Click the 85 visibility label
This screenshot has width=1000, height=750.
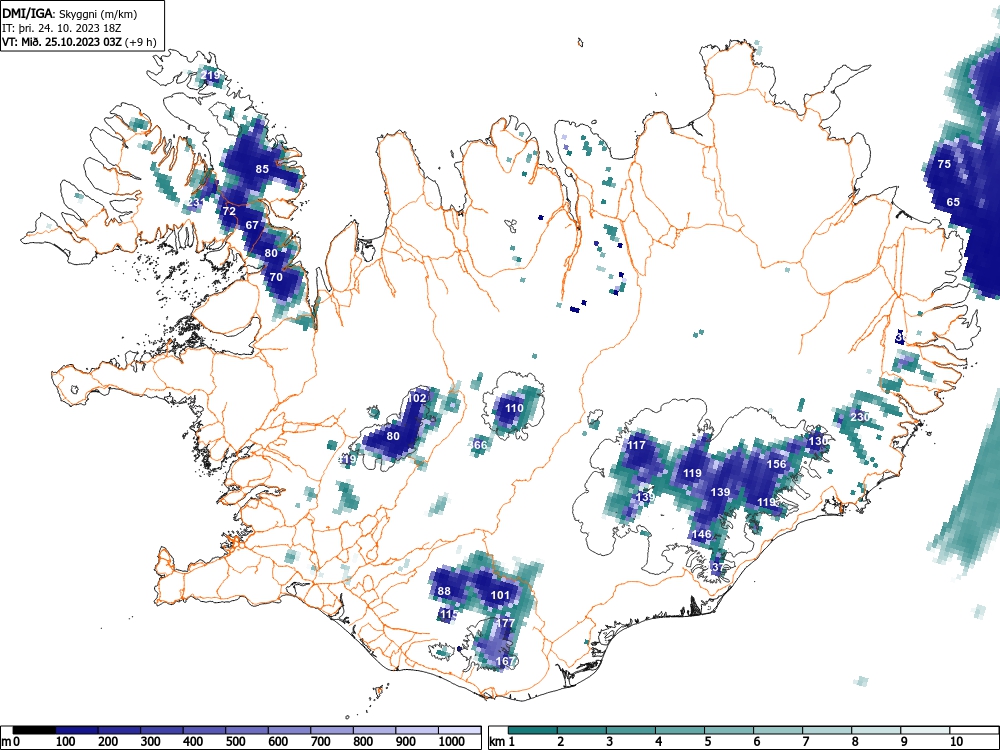click(x=262, y=169)
